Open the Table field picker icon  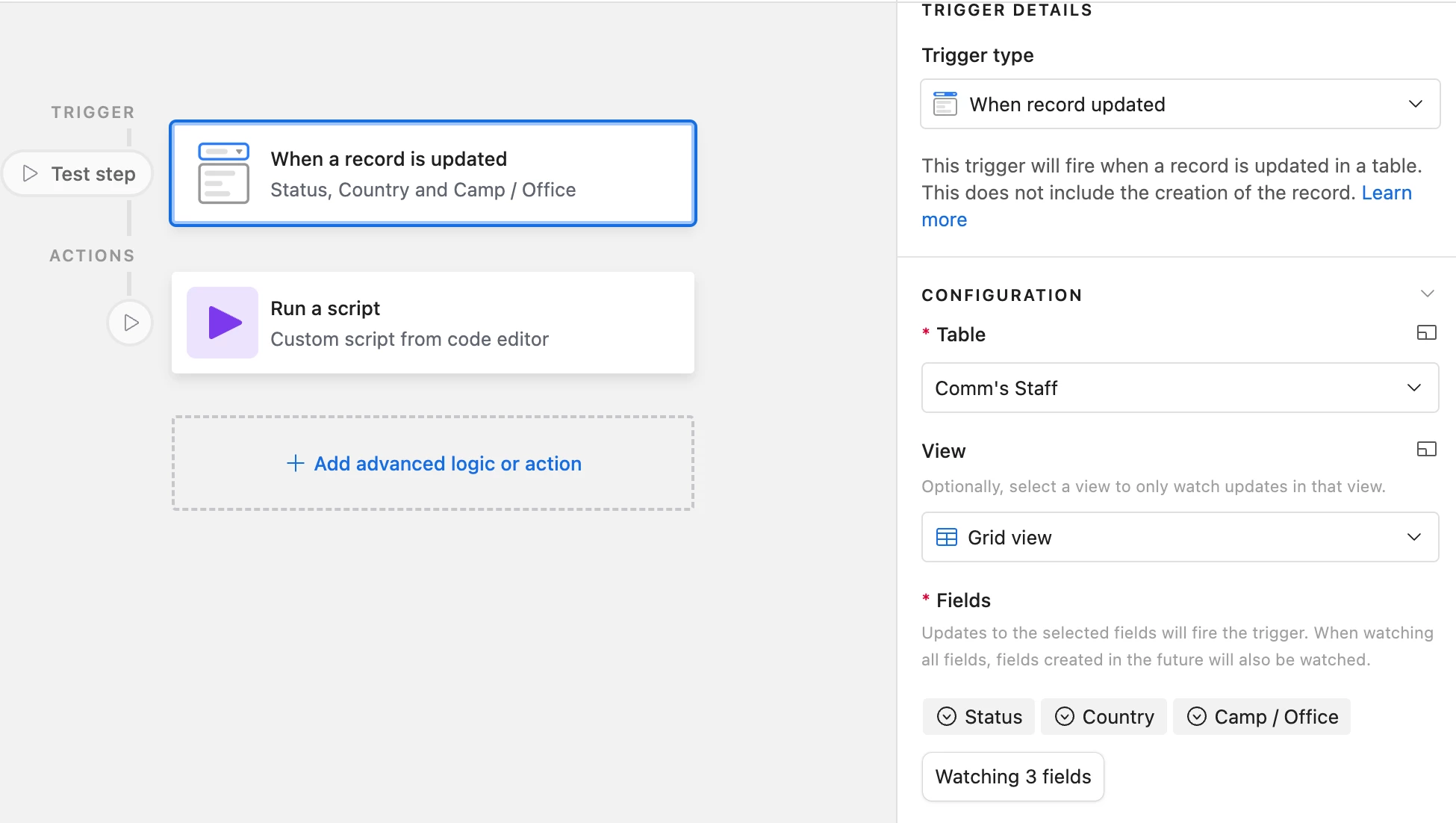(1426, 333)
